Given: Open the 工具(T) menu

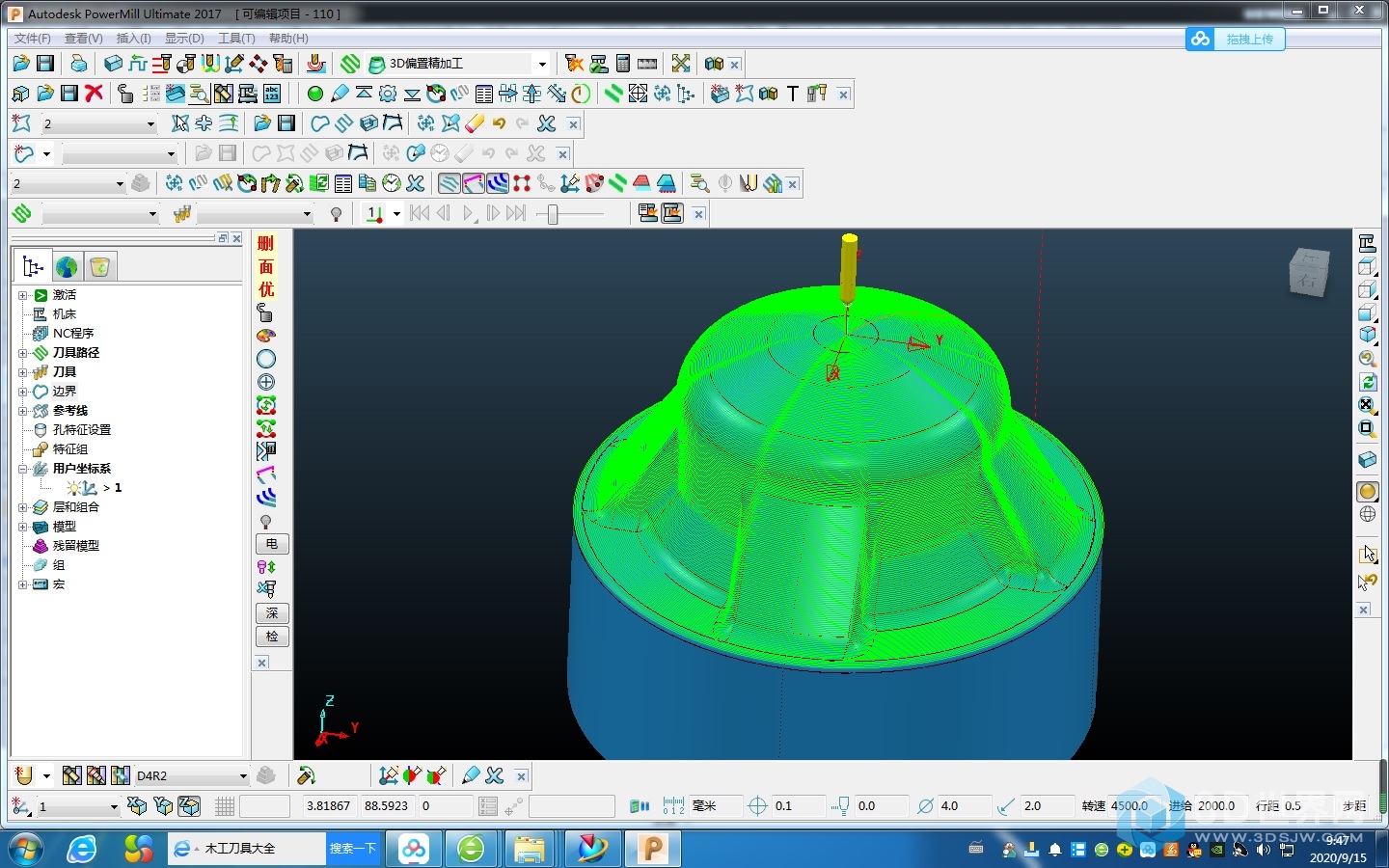Looking at the screenshot, I should click(x=236, y=39).
